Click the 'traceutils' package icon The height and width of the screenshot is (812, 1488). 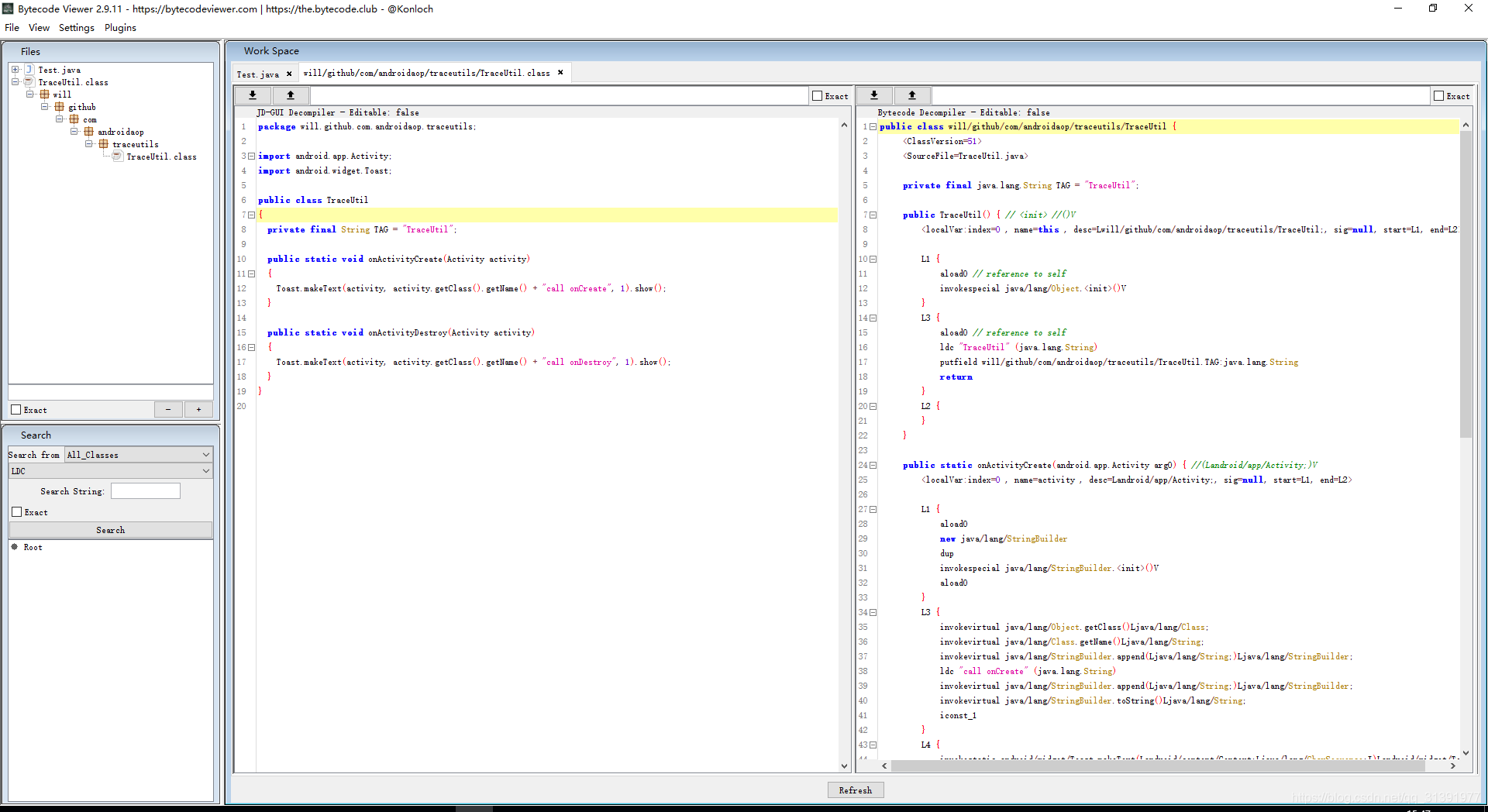103,144
